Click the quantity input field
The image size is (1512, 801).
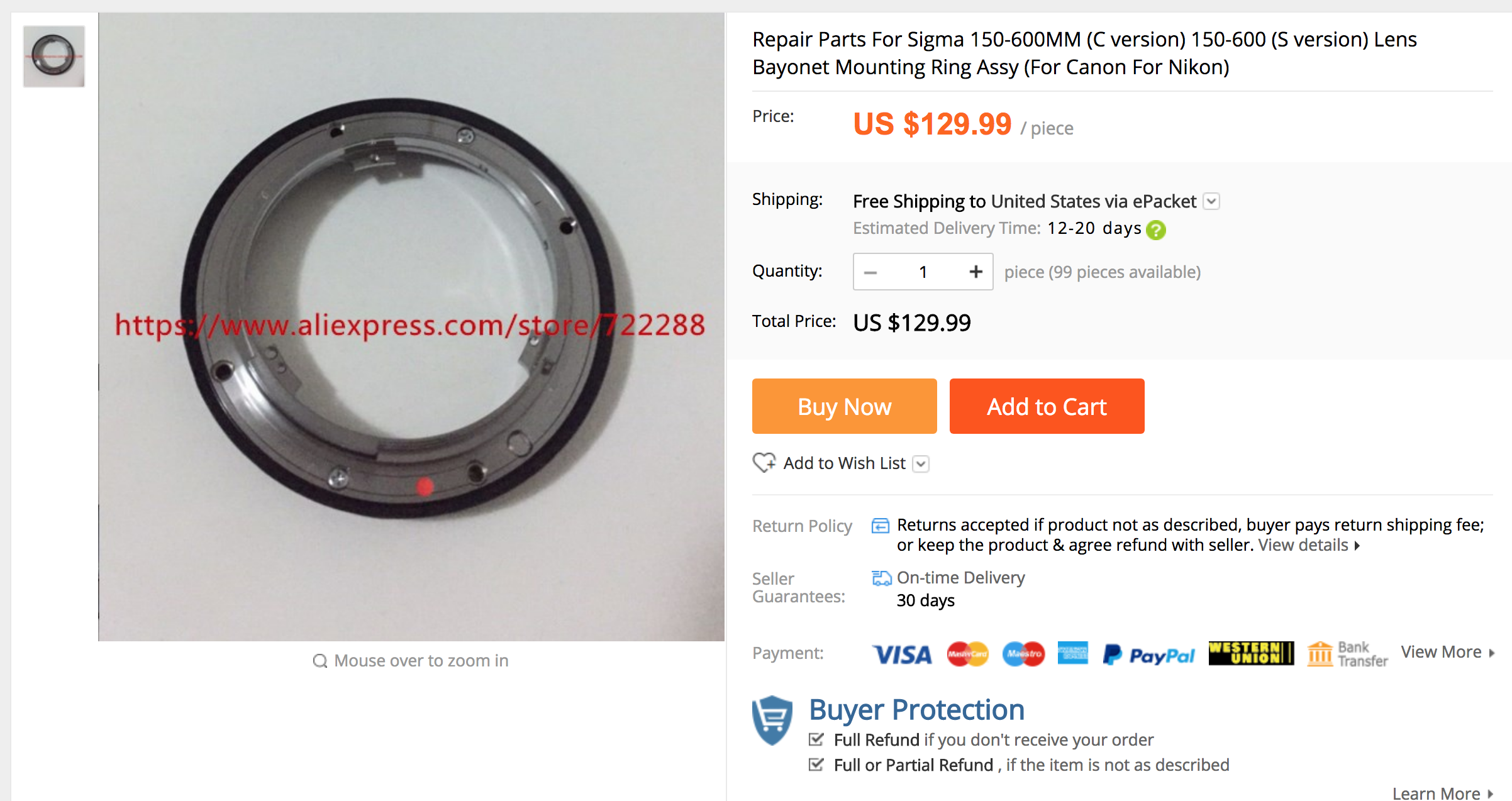(x=923, y=272)
